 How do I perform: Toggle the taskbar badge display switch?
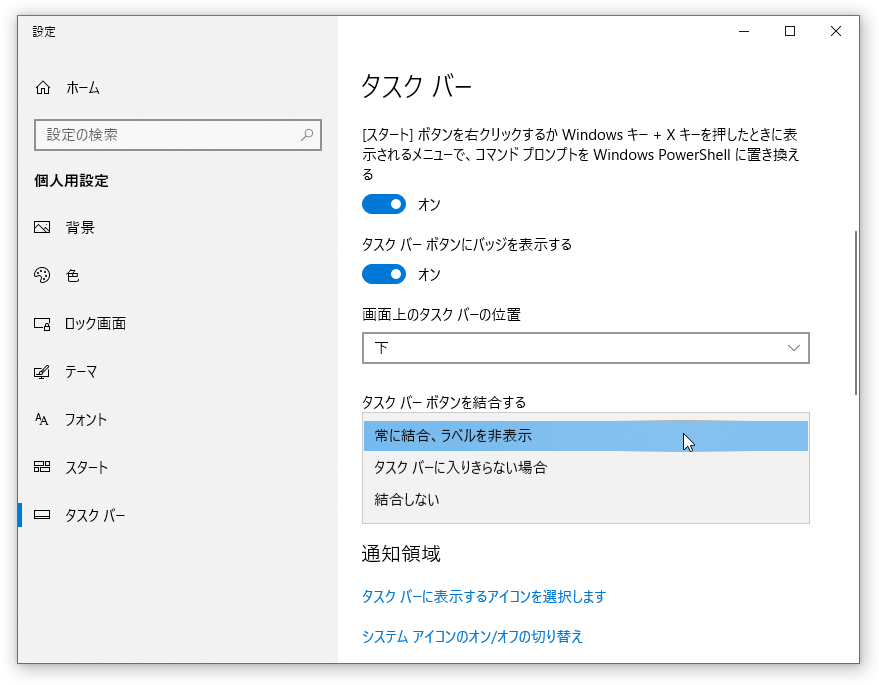pyautogui.click(x=384, y=274)
